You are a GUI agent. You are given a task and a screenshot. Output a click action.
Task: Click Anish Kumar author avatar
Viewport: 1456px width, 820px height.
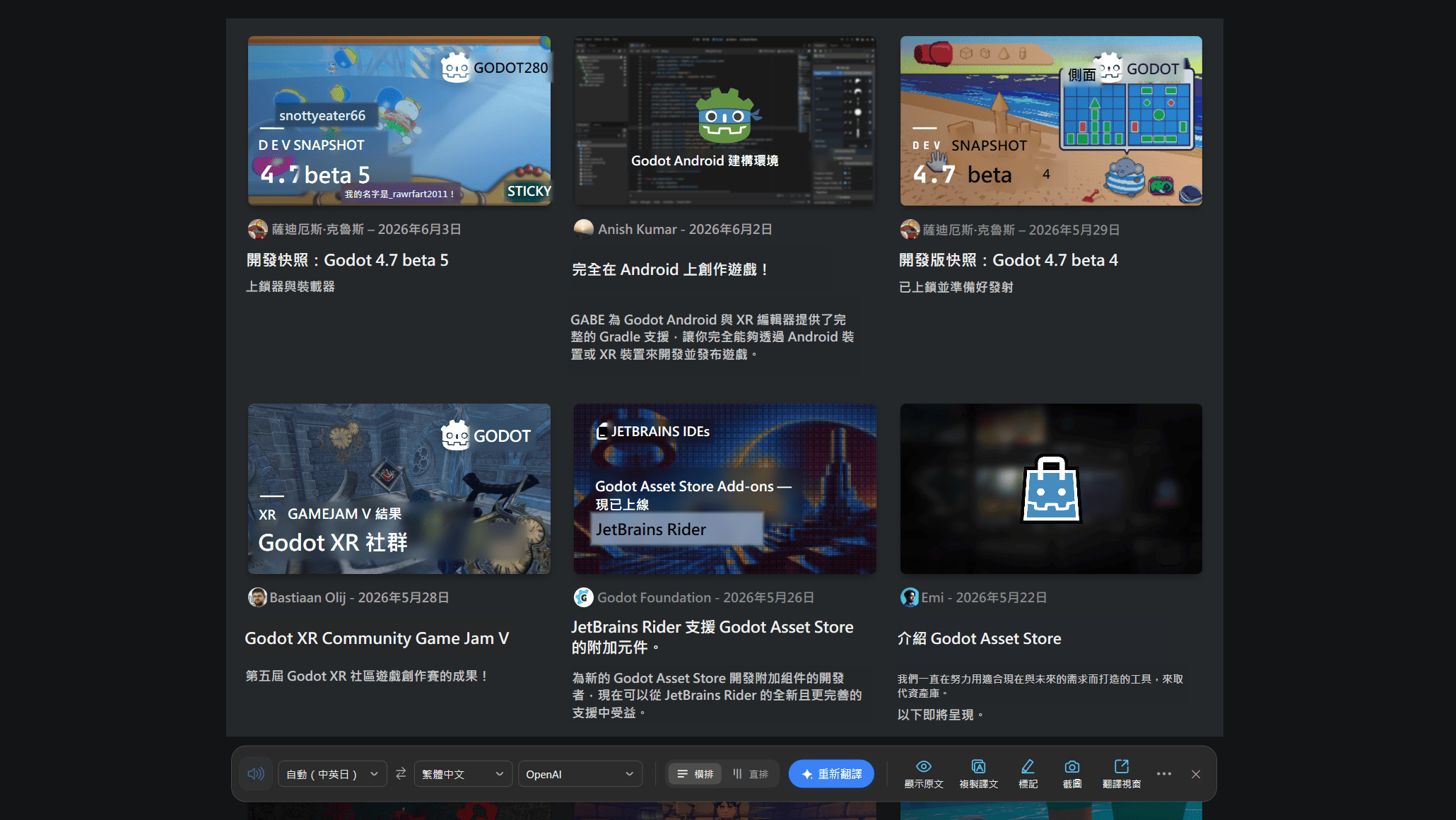tap(584, 229)
